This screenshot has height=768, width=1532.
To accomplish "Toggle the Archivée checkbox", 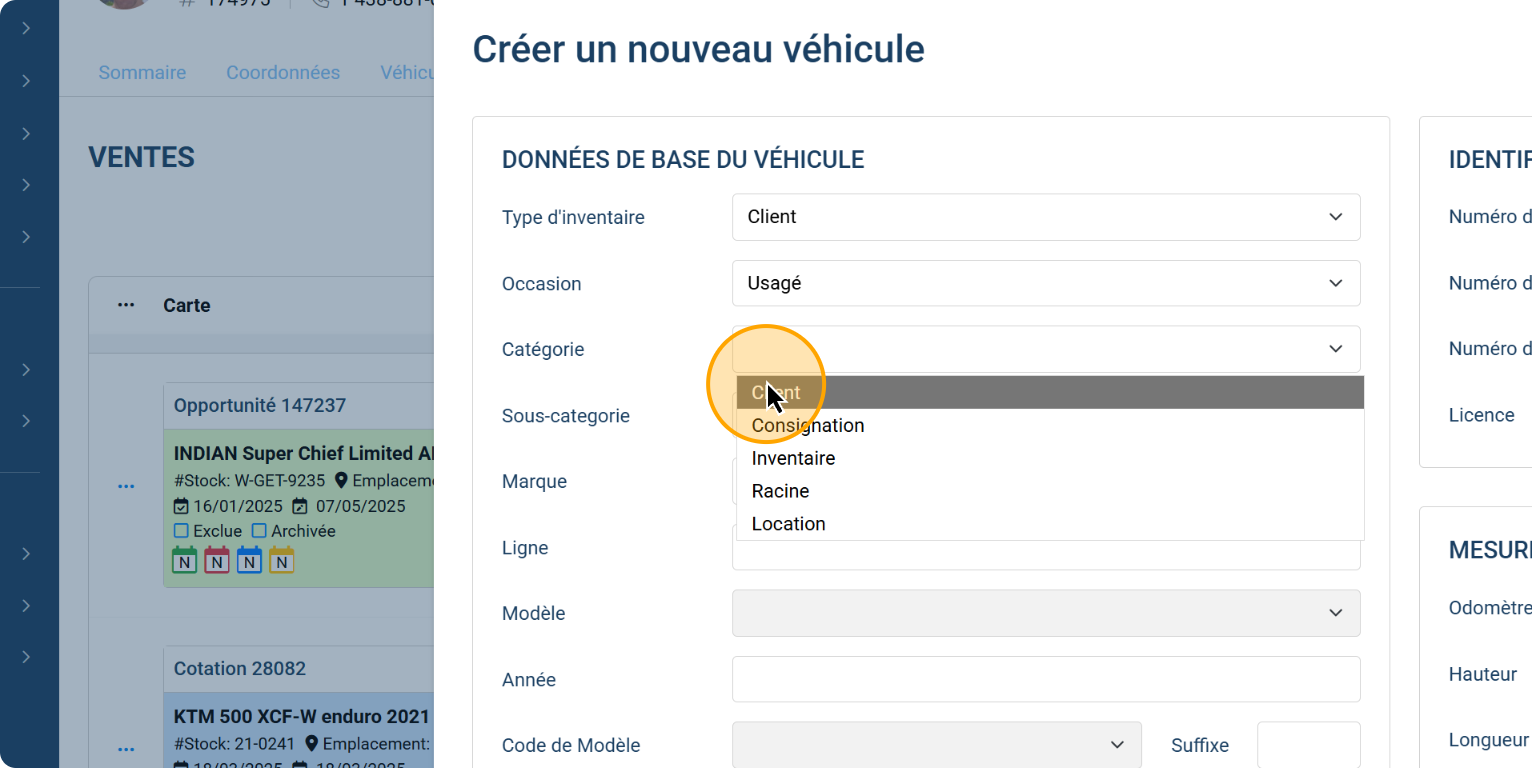I will tap(259, 531).
